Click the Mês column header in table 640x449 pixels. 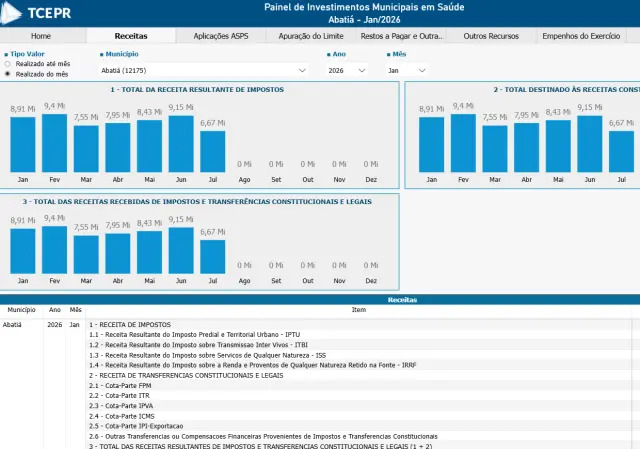point(76,310)
